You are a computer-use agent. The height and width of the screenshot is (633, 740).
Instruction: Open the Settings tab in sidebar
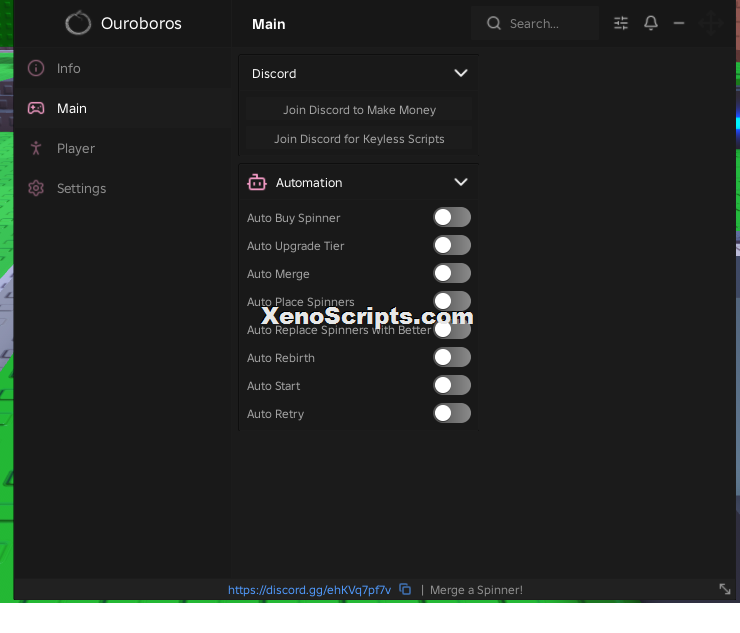click(122, 188)
